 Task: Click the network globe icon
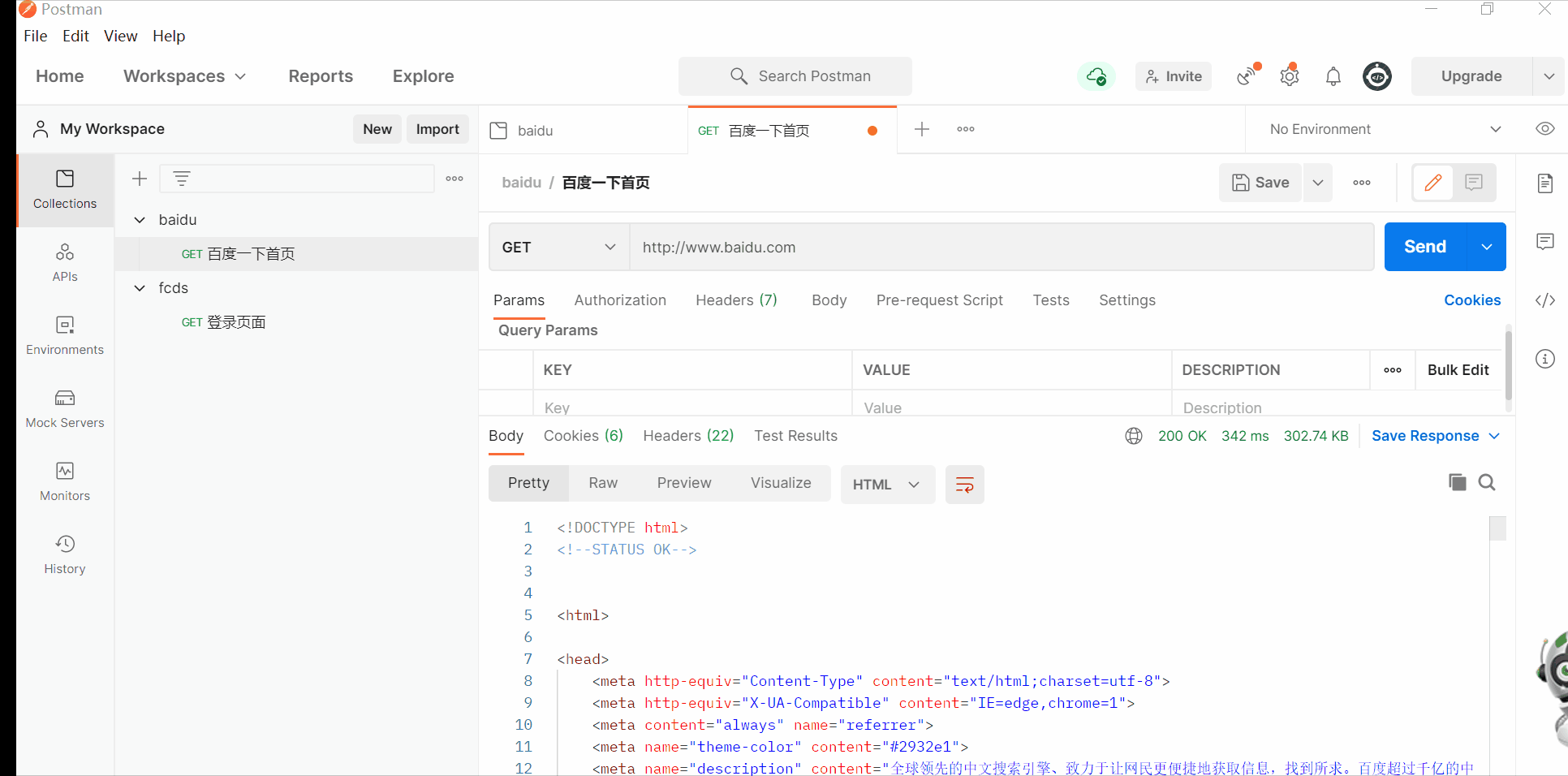click(x=1134, y=436)
